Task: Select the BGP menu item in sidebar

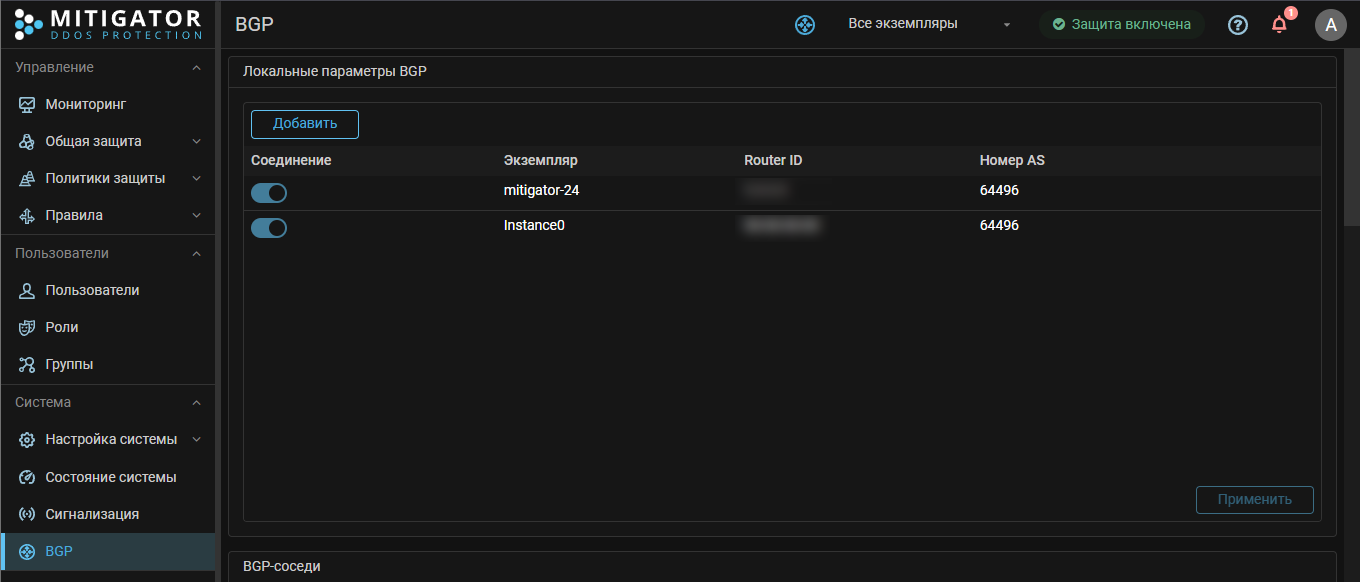Action: pyautogui.click(x=59, y=551)
